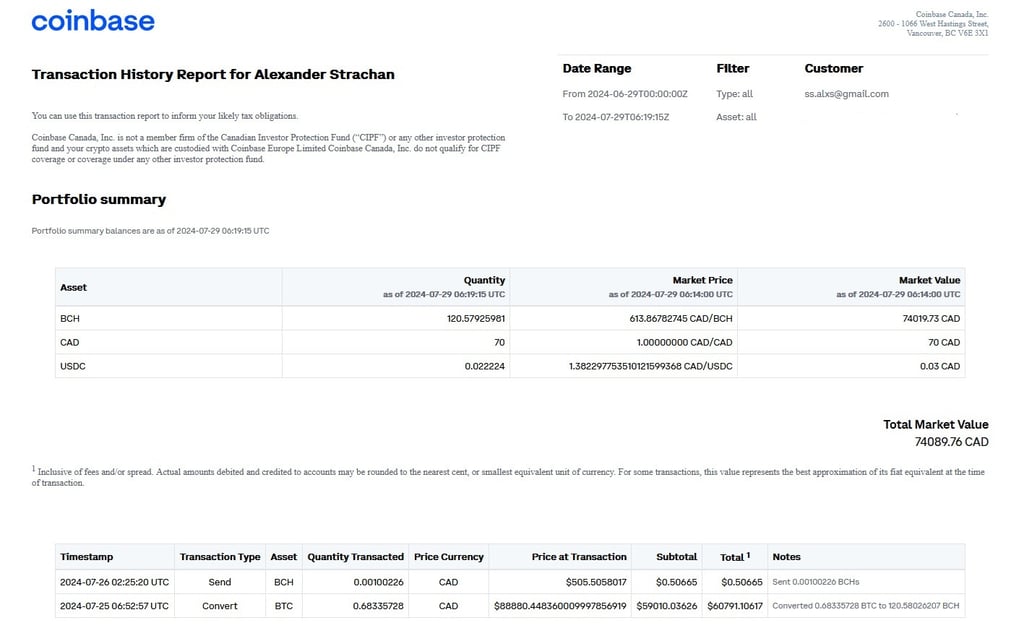Image resolution: width=1024 pixels, height=624 pixels.
Task: Click the 'Date Range' heading
Action: pyautogui.click(x=597, y=69)
